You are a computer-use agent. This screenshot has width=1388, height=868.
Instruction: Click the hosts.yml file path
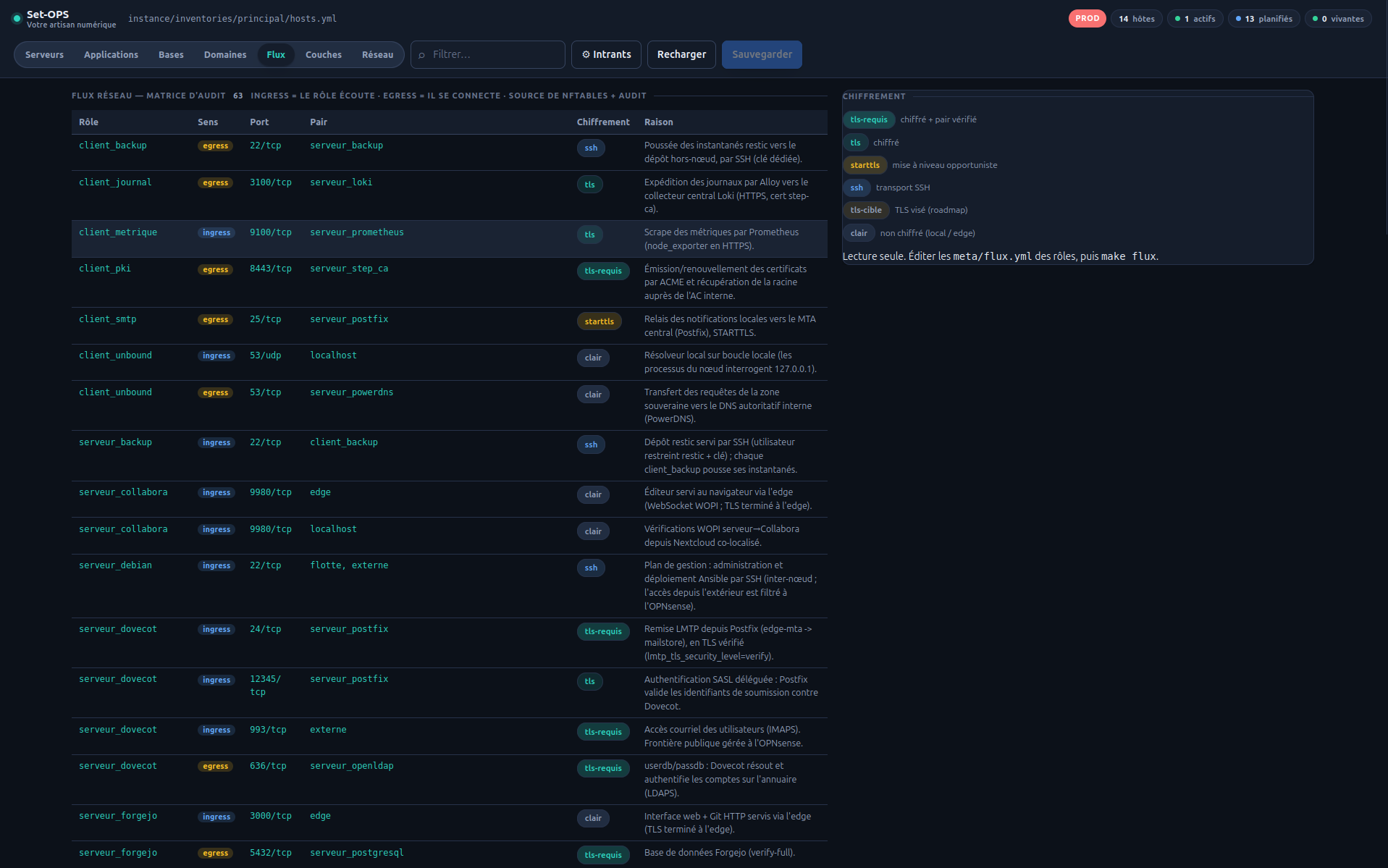232,19
